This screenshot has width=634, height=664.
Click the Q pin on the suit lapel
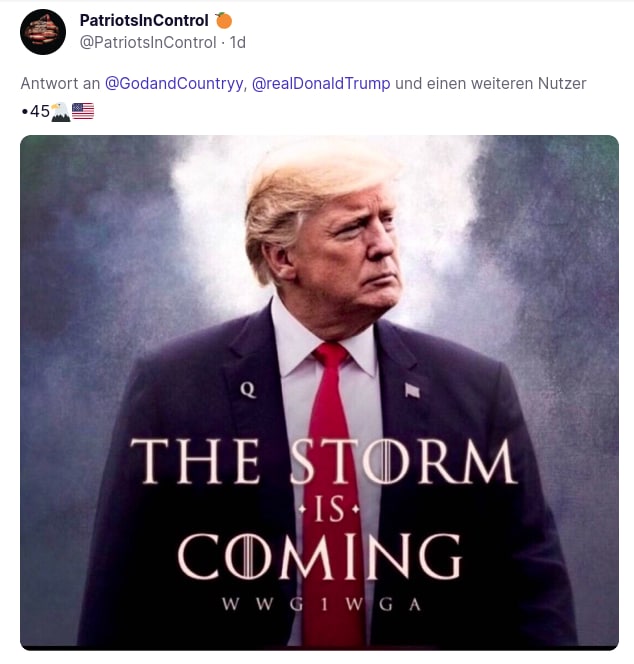(248, 390)
